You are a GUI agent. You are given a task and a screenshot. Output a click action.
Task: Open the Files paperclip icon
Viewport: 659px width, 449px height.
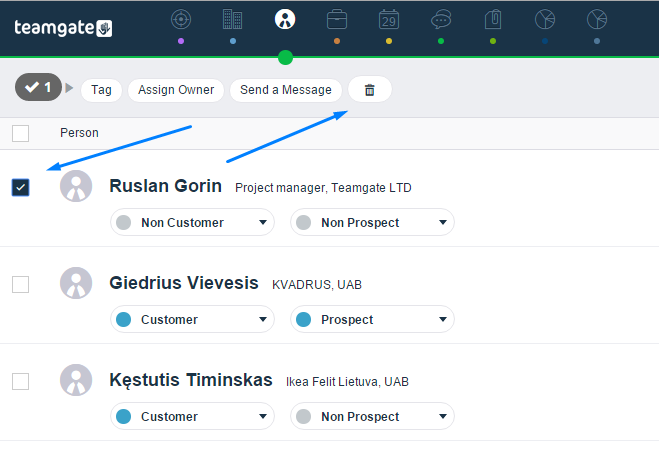pyautogui.click(x=493, y=20)
